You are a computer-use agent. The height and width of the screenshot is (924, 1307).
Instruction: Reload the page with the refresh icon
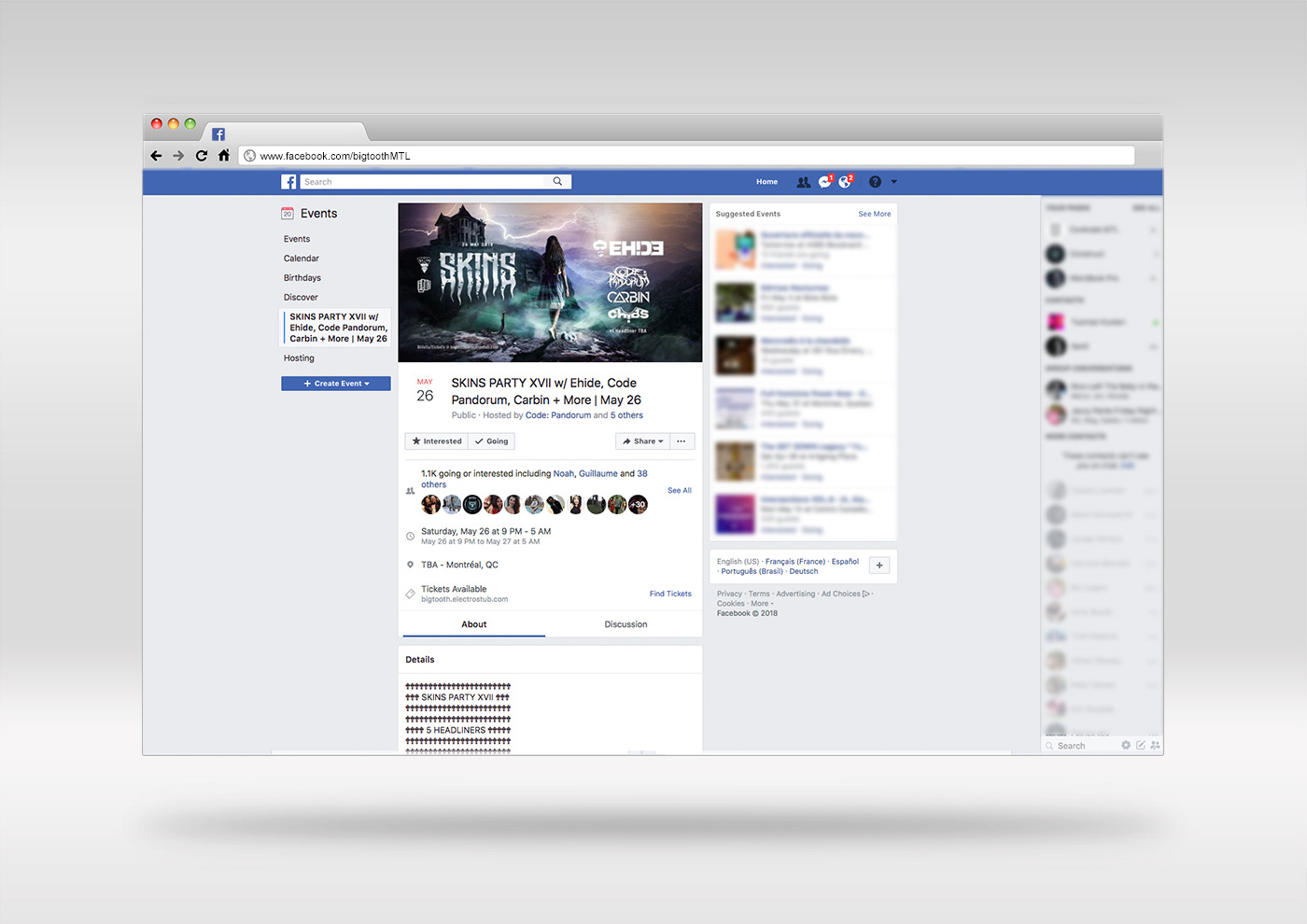point(201,156)
